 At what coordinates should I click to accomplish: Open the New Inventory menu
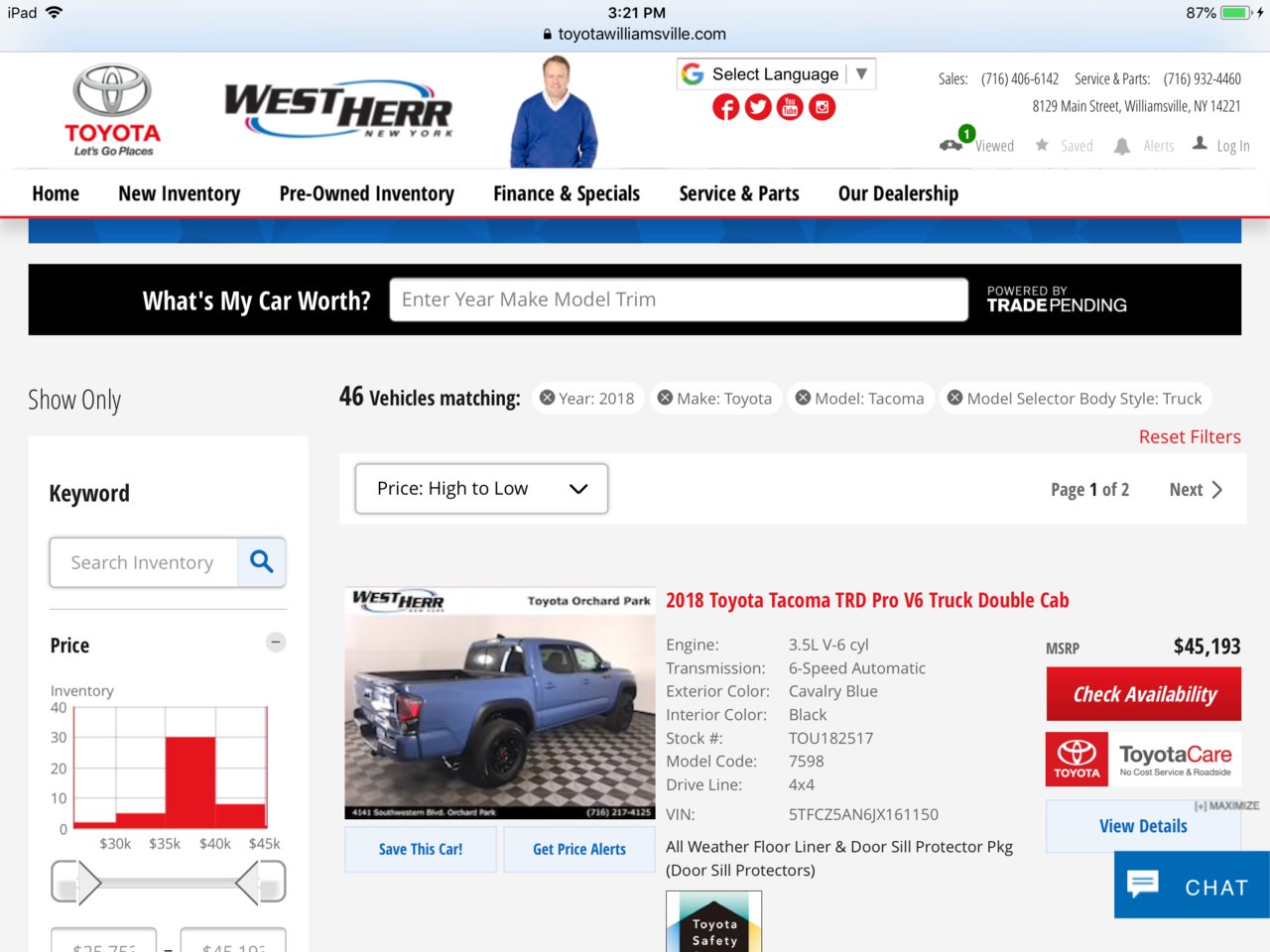pyautogui.click(x=180, y=193)
